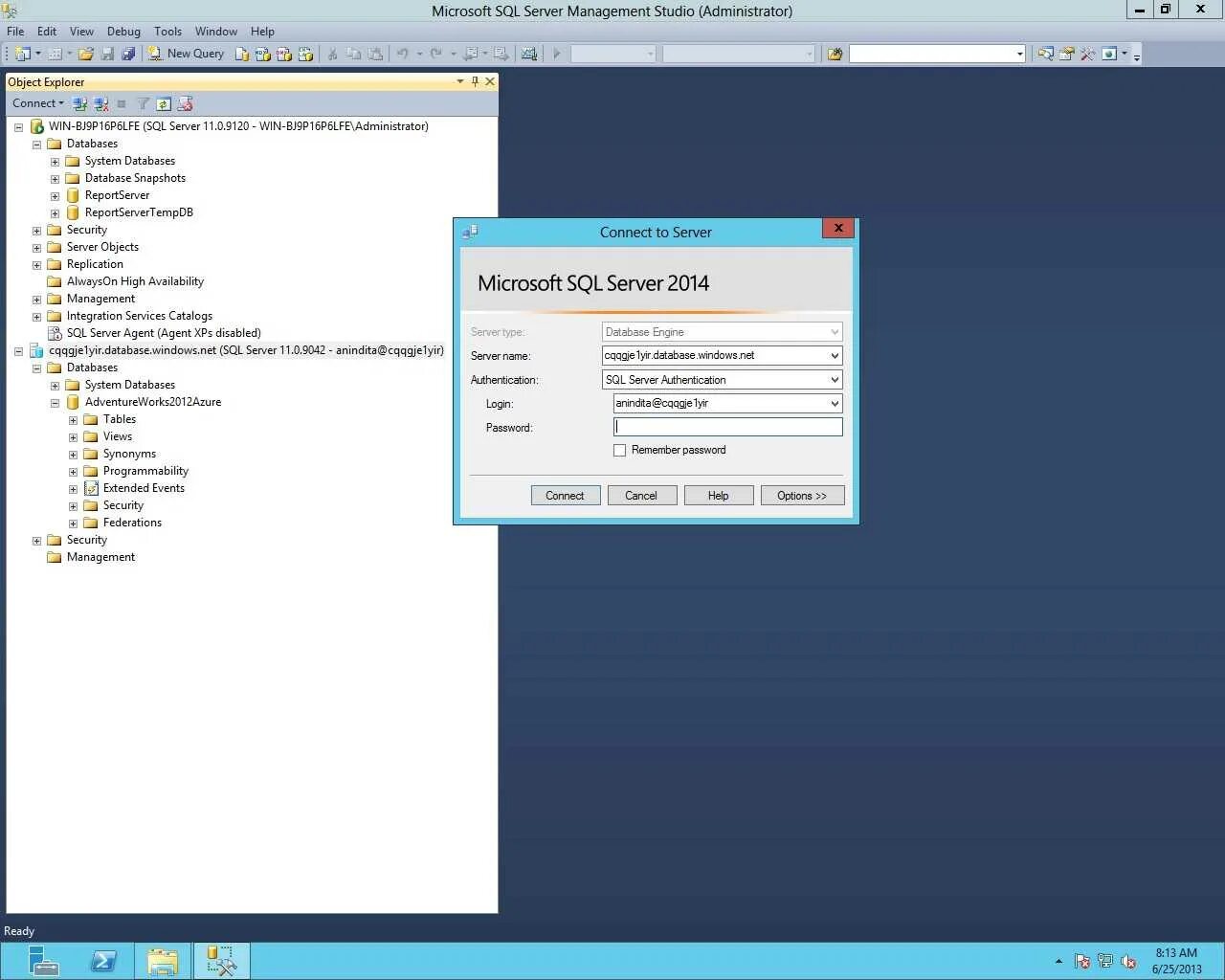1225x980 pixels.
Task: Click the Refresh icon in Object Explorer
Action: (164, 103)
